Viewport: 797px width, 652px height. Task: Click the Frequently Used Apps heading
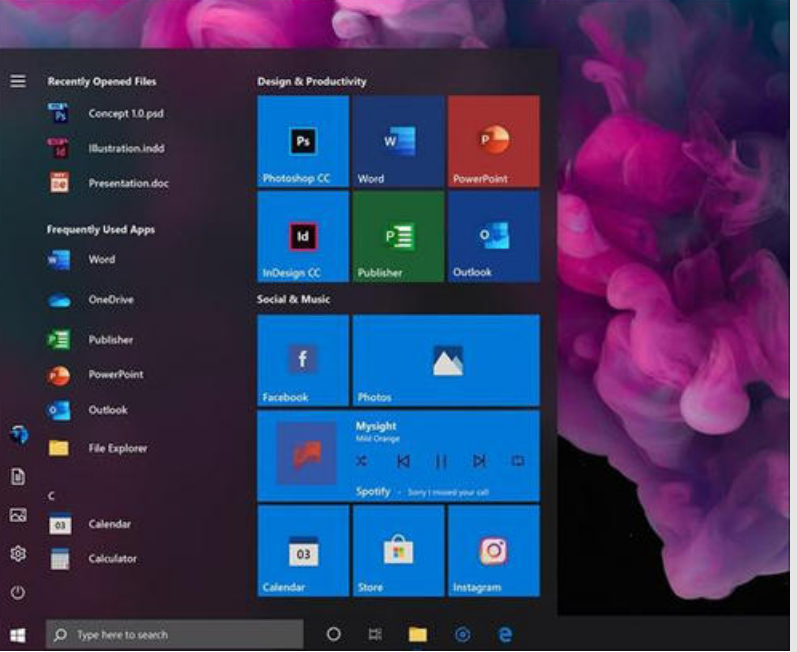tap(101, 230)
